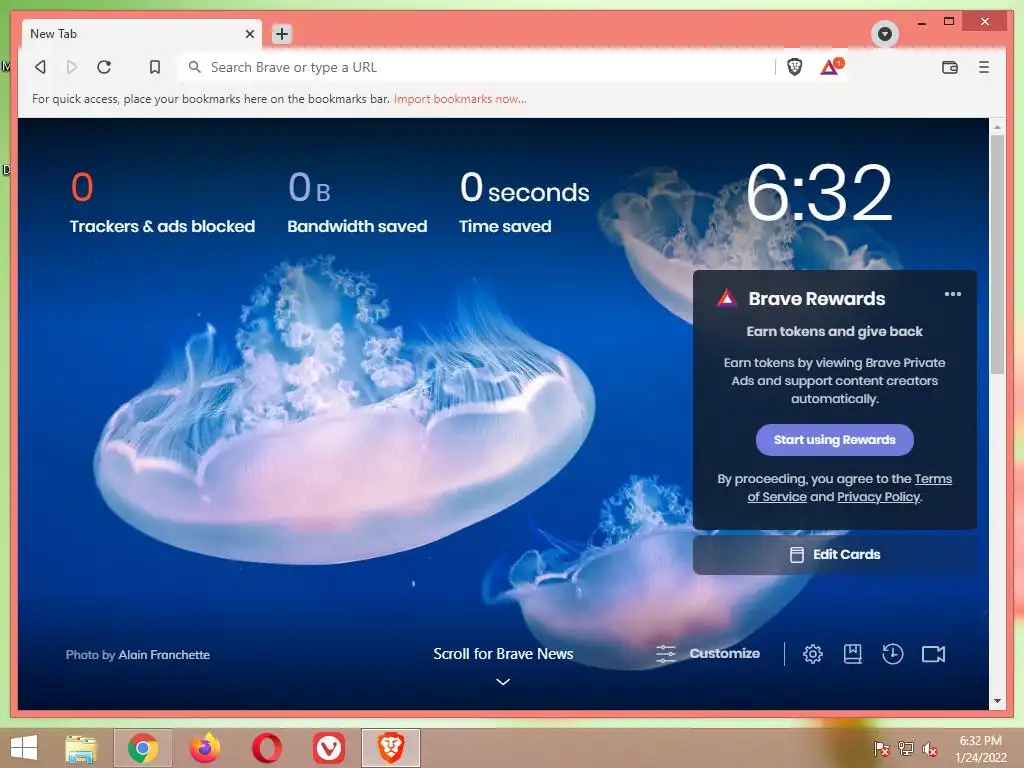Open the Brave Shields lion icon
The height and width of the screenshot is (768, 1024).
pyautogui.click(x=794, y=67)
